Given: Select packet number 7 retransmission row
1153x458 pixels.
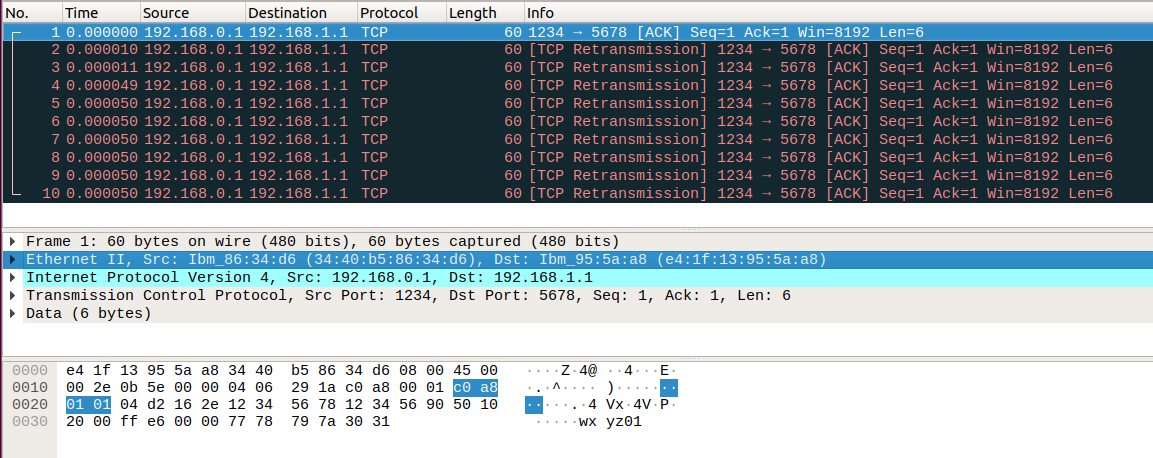Looking at the screenshot, I should (576, 140).
